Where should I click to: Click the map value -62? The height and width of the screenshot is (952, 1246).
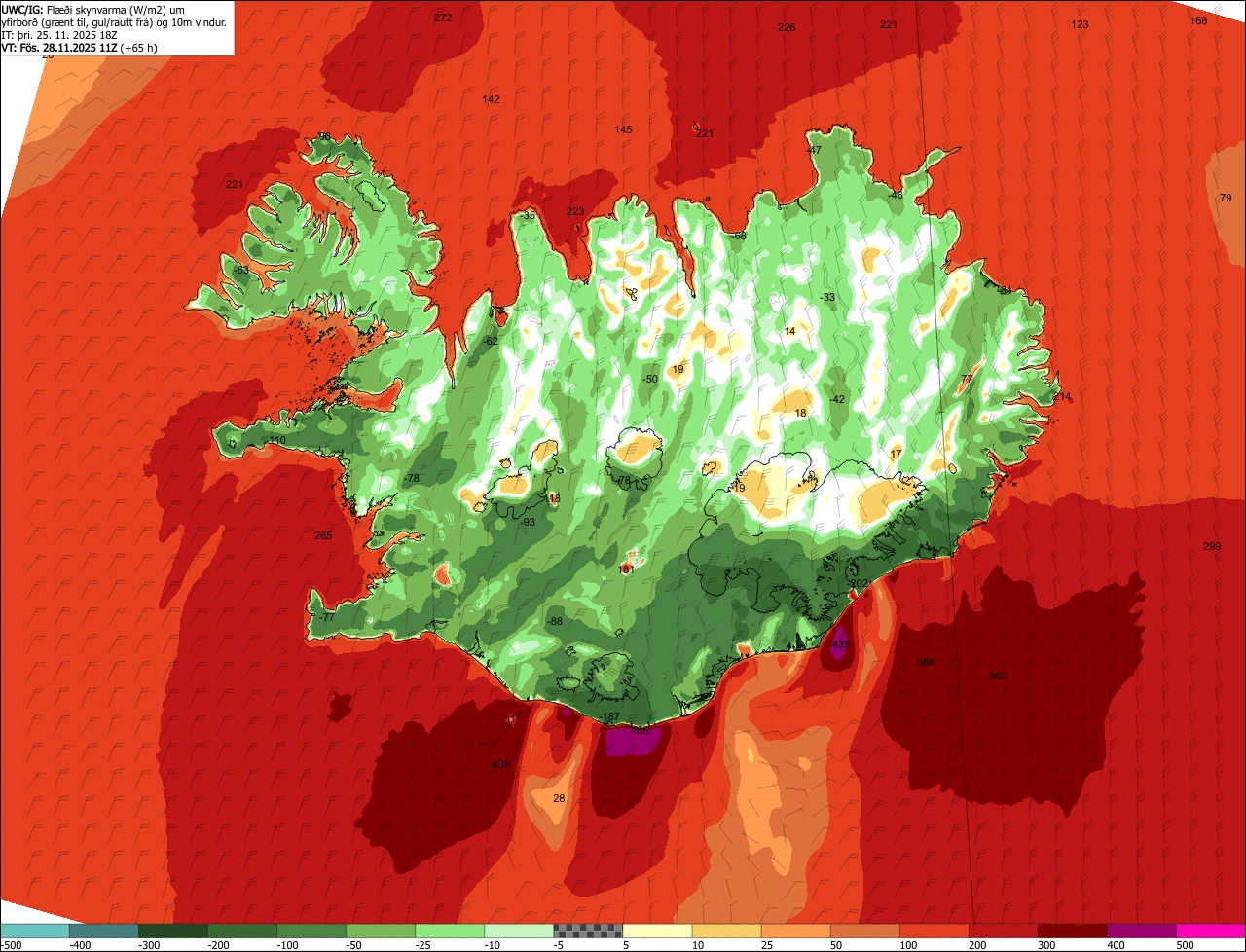[x=491, y=341]
